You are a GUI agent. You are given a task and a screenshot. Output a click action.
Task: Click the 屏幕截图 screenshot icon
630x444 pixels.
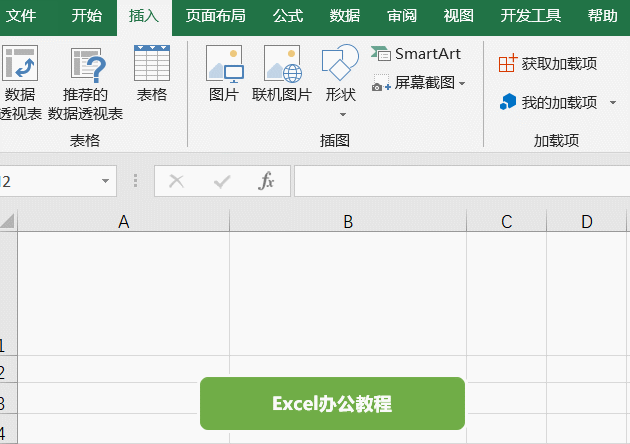point(381,83)
